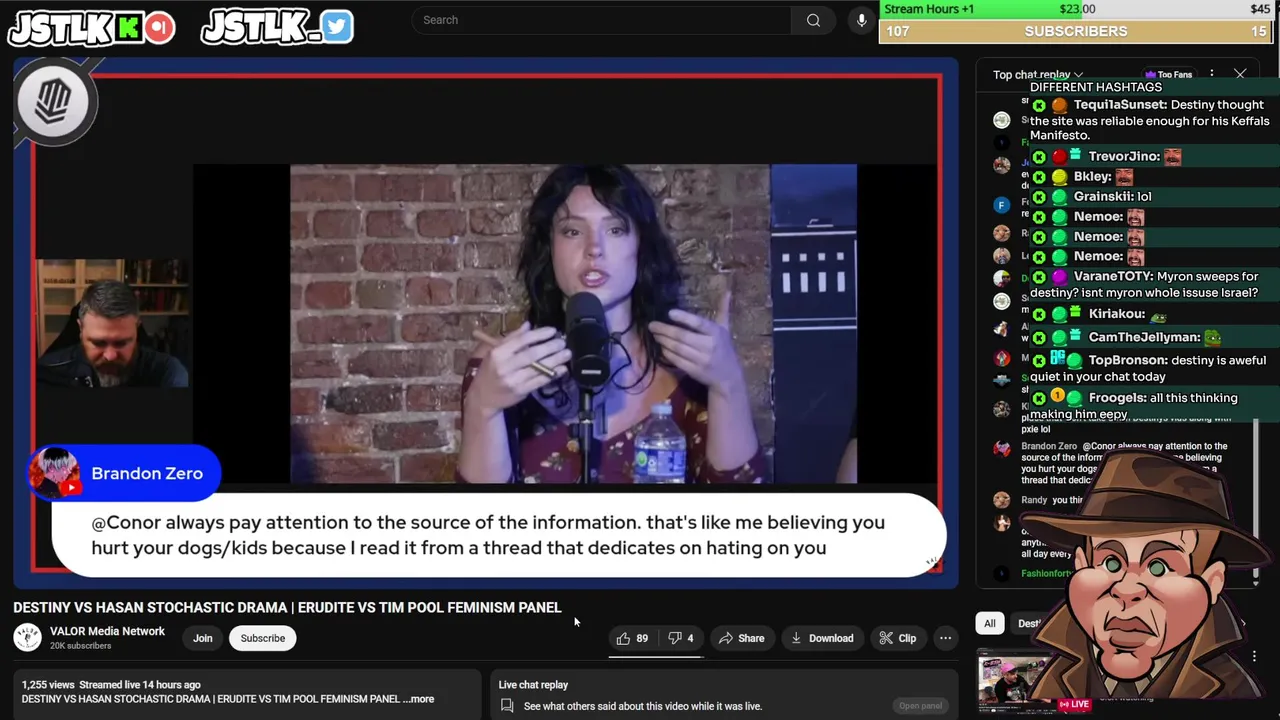Click the Join membership button

pyautogui.click(x=203, y=638)
